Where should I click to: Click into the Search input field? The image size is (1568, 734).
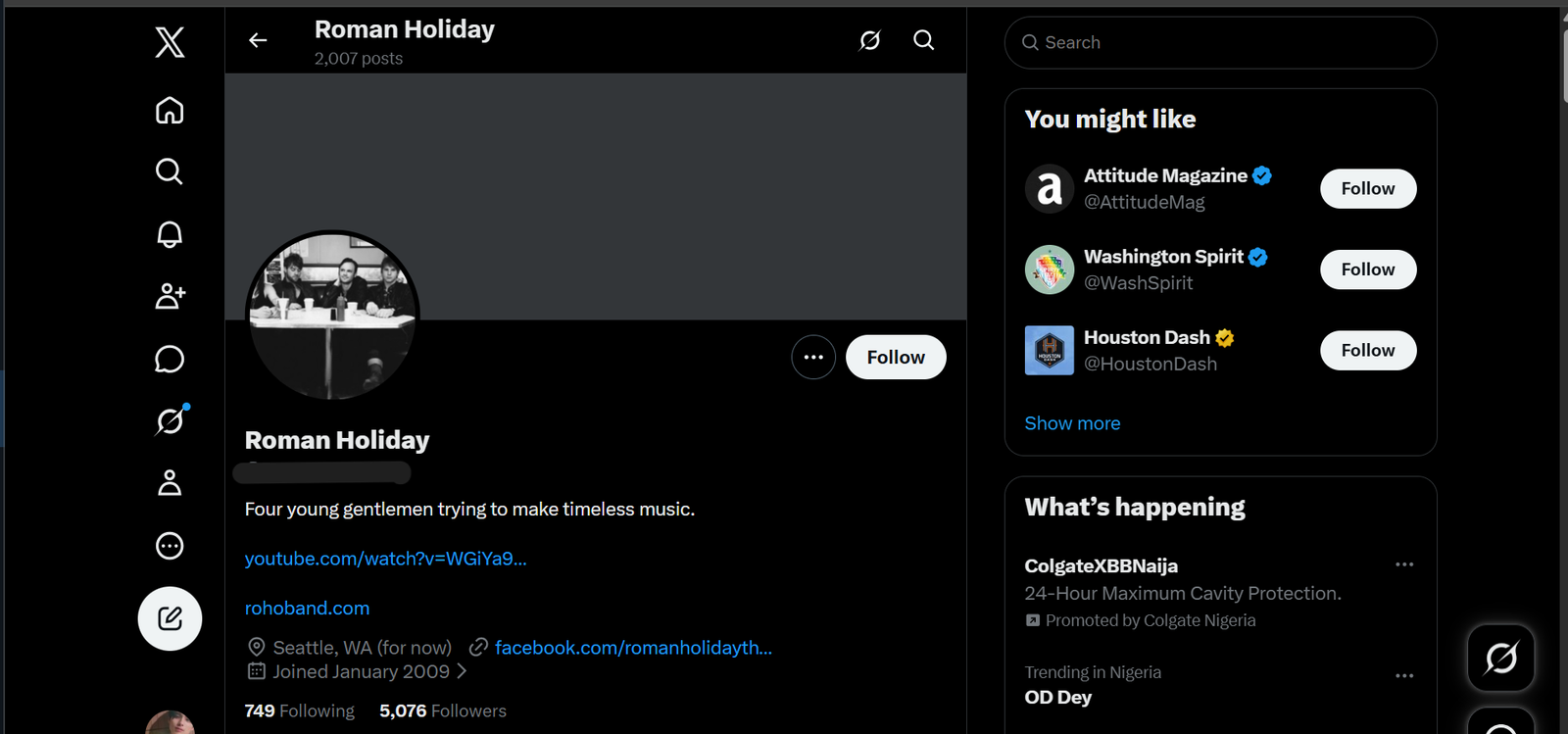(1221, 42)
